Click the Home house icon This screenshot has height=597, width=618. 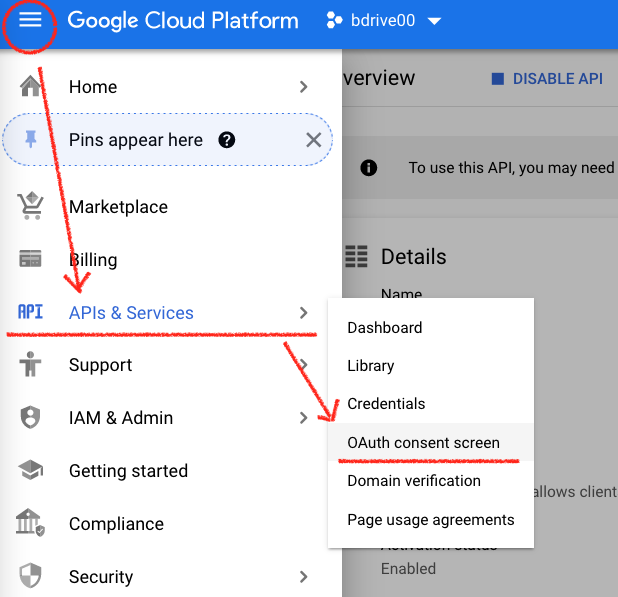(x=30, y=87)
